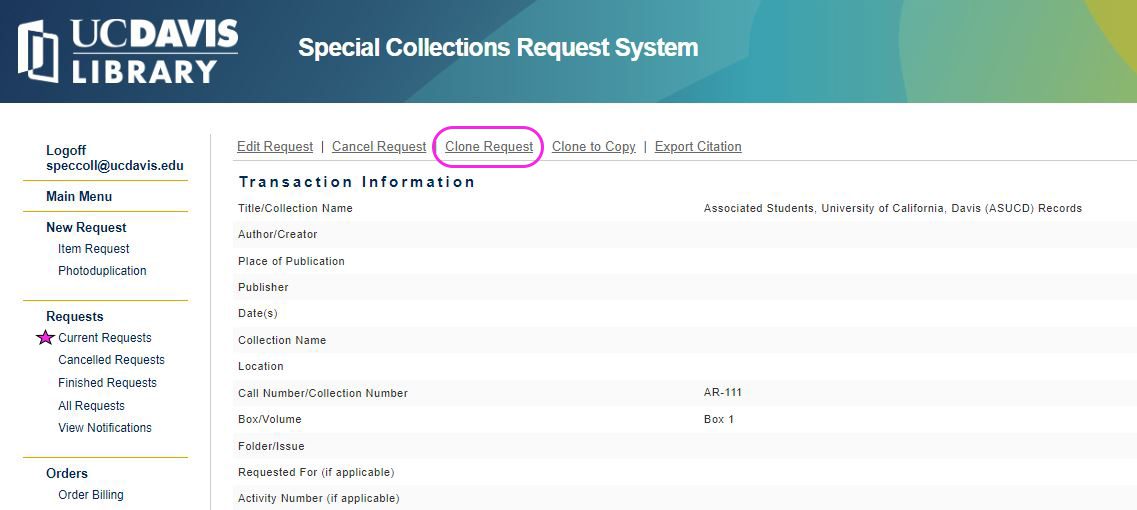Choose Clone to Copy
The width and height of the screenshot is (1137, 510).
click(593, 147)
